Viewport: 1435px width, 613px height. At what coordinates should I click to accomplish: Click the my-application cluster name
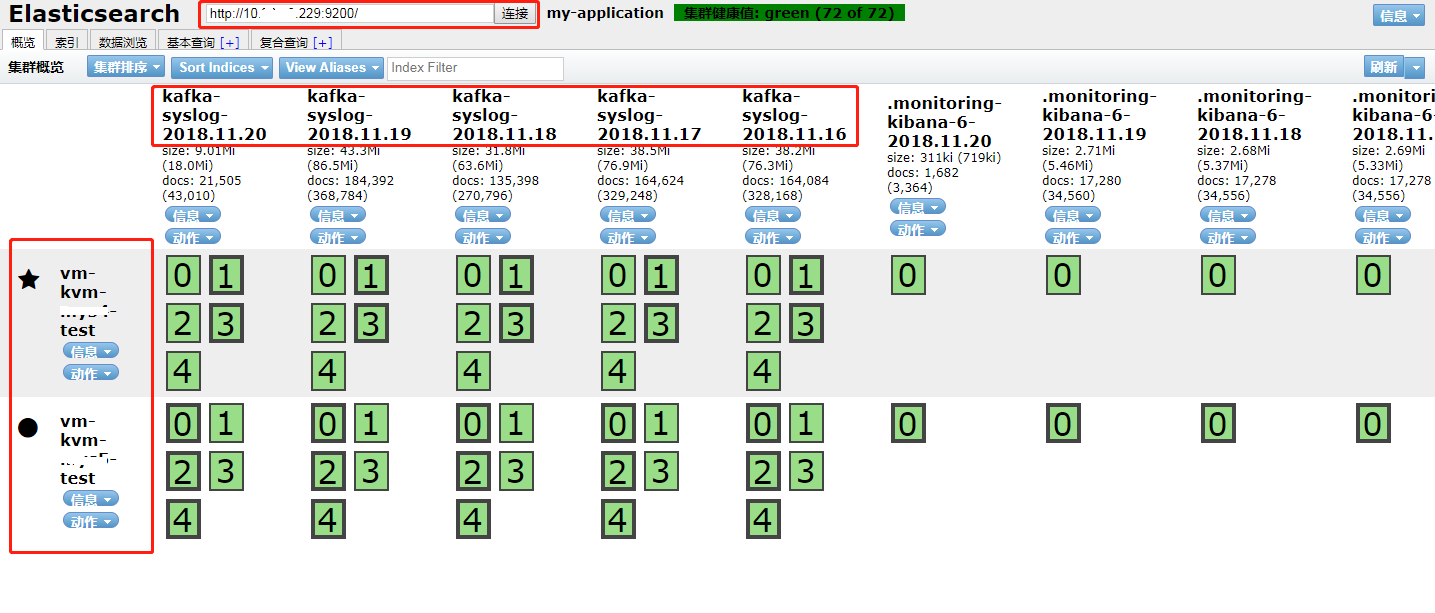605,13
